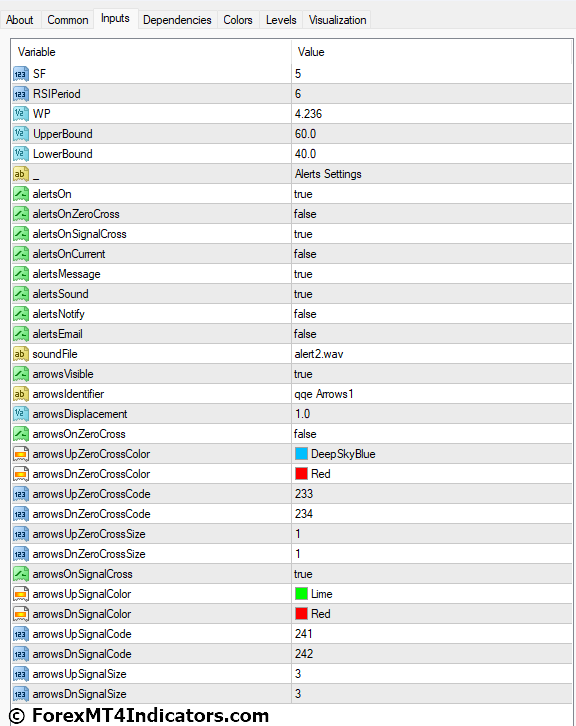Click the integer icon beside SF
576x726 pixels.
[21, 74]
